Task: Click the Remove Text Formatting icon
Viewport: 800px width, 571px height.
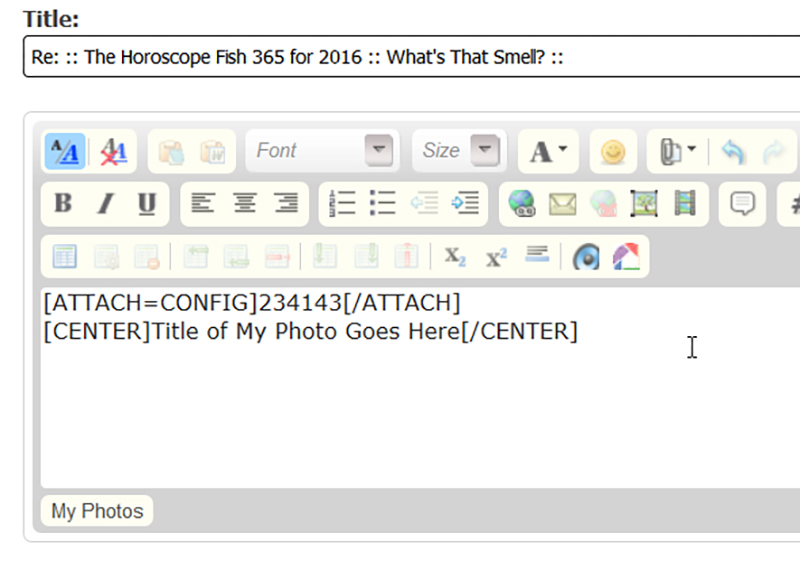Action: [114, 151]
